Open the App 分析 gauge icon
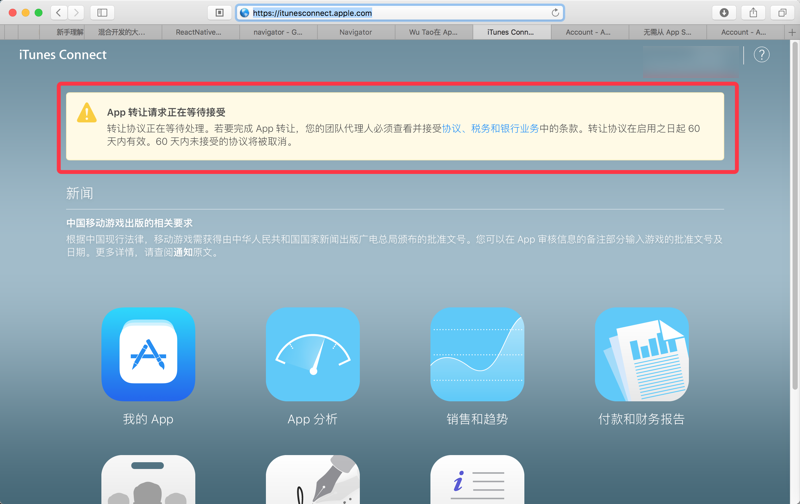Screen dimensions: 800x504 click(313, 354)
